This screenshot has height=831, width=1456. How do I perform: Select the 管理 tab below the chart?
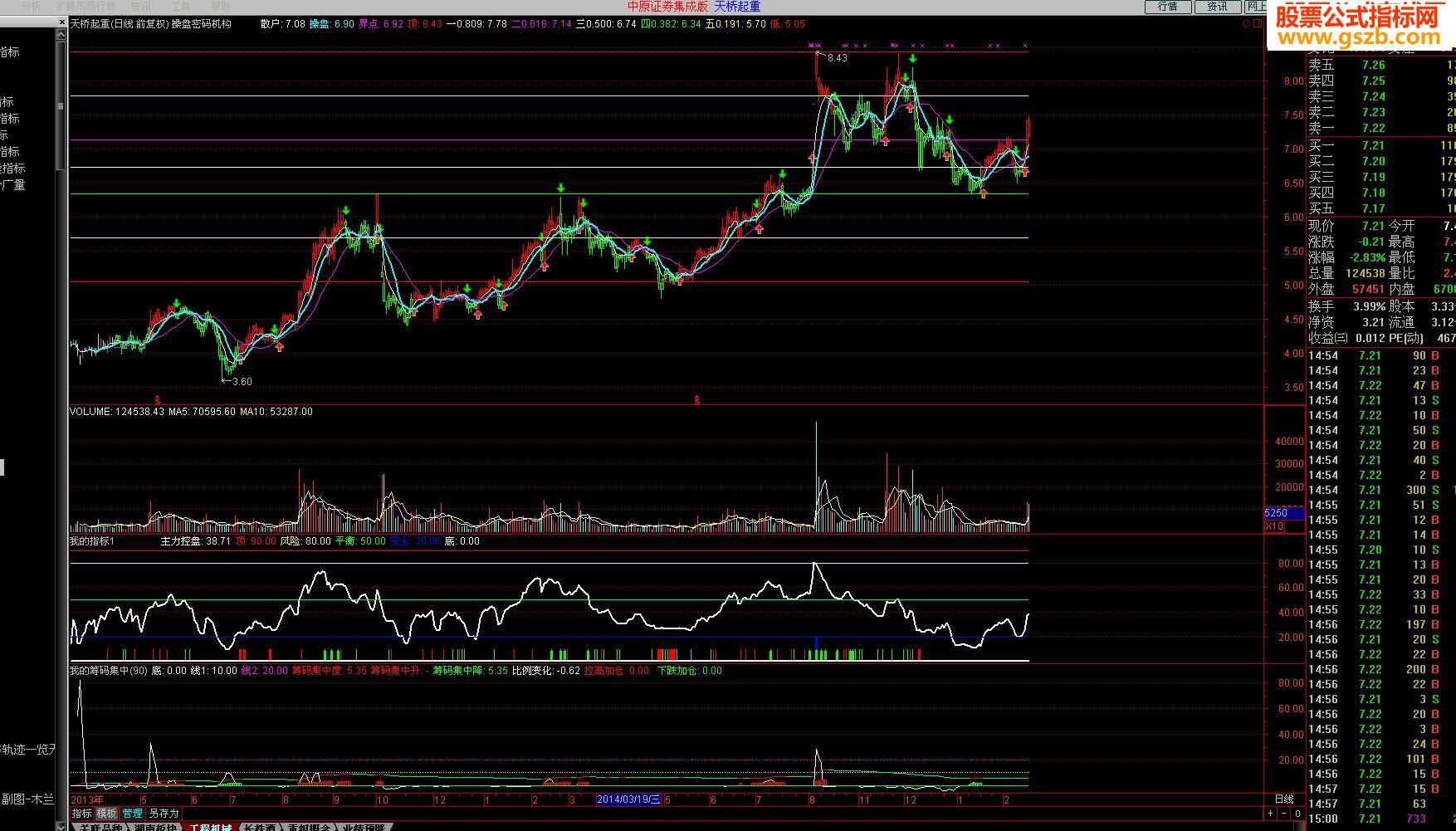[132, 814]
